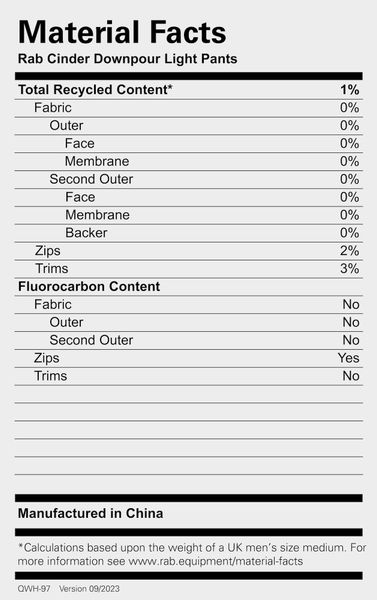Click the Second Outer fluorocarbon No value
The image size is (377, 600).
click(x=351, y=340)
